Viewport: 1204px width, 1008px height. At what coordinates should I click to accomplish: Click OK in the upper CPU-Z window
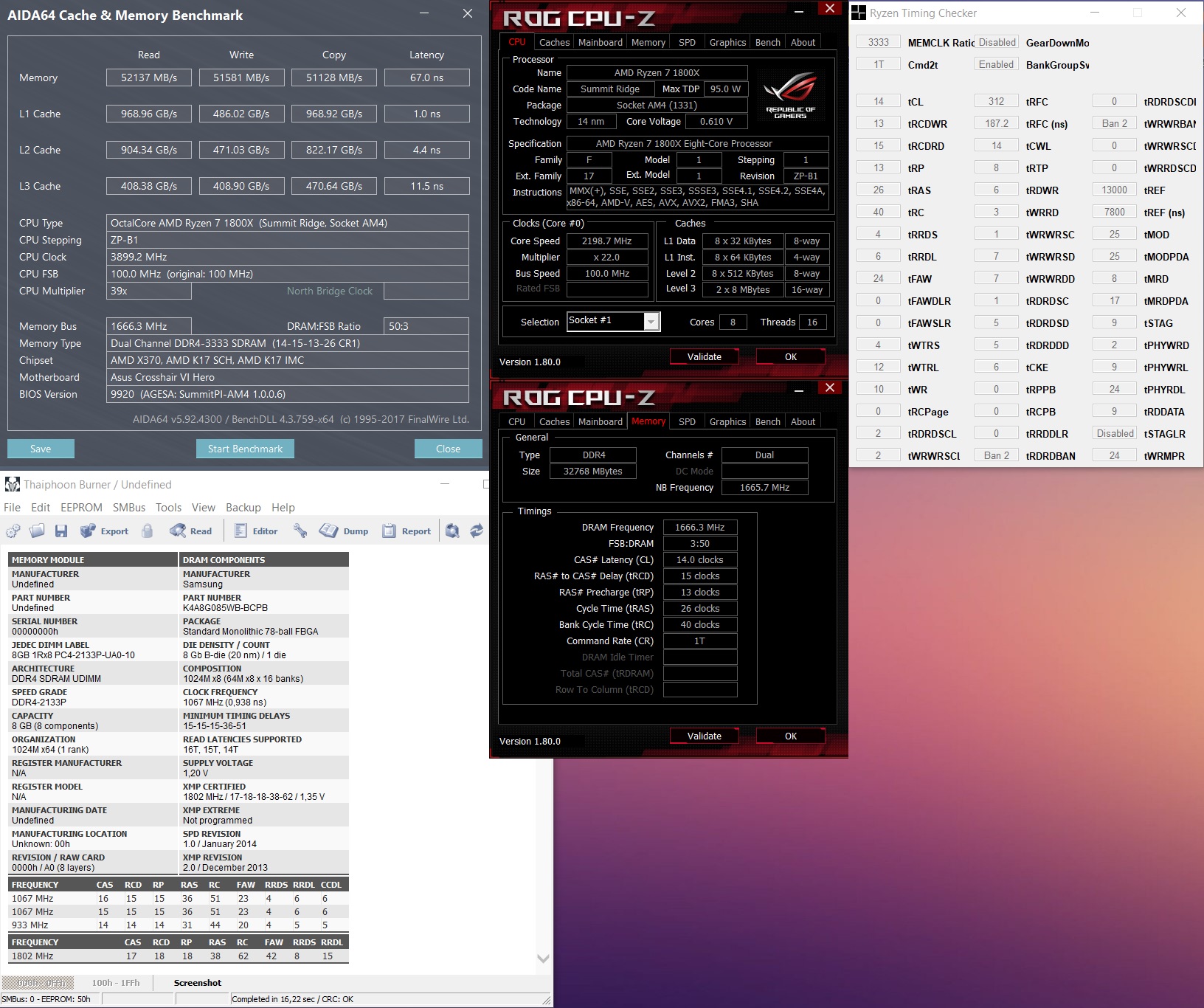click(791, 356)
